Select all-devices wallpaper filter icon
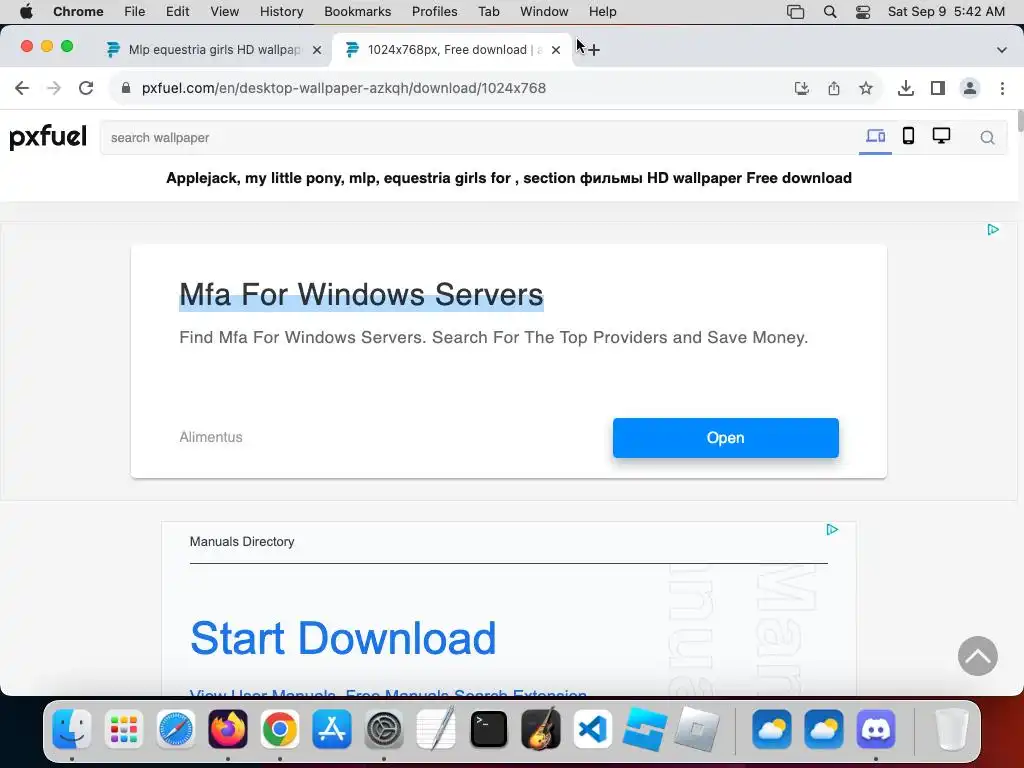1024x768 pixels. [875, 136]
